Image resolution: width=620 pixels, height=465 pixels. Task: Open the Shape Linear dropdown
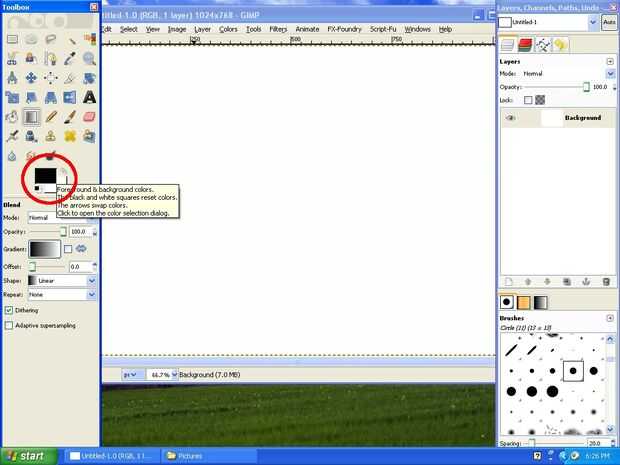pos(62,280)
